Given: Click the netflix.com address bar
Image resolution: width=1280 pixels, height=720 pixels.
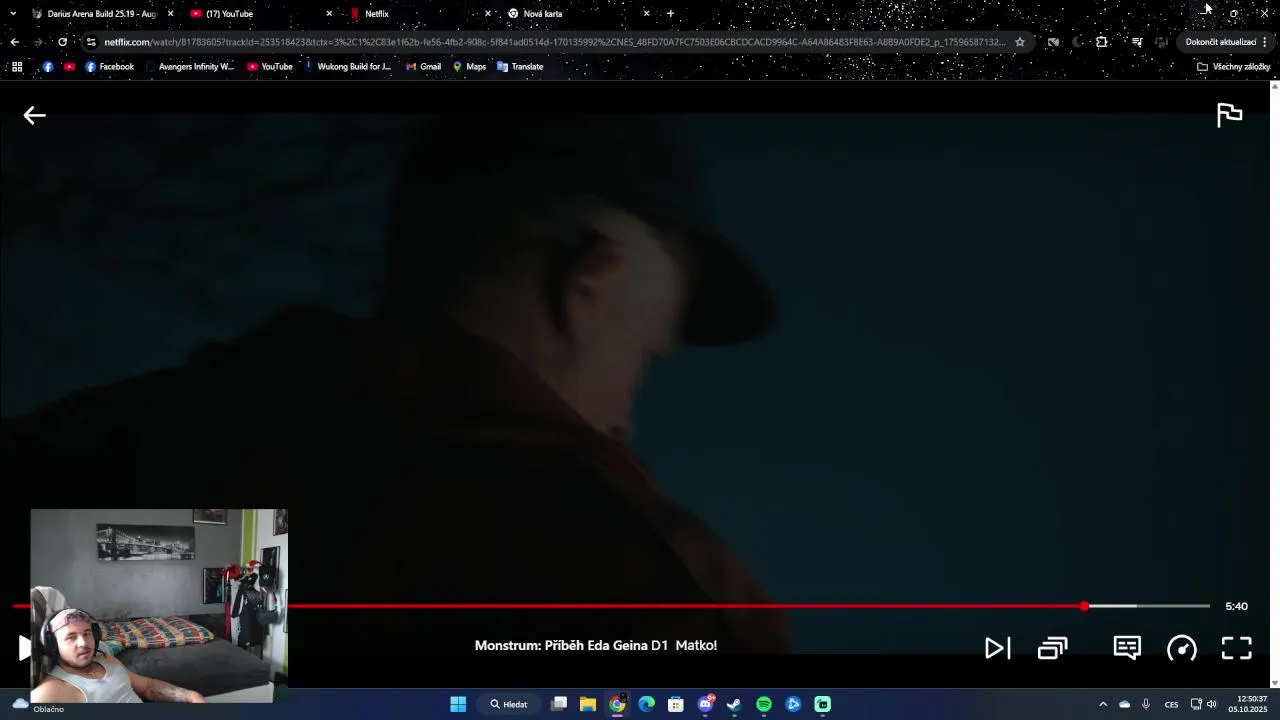Looking at the screenshot, I should [x=555, y=42].
